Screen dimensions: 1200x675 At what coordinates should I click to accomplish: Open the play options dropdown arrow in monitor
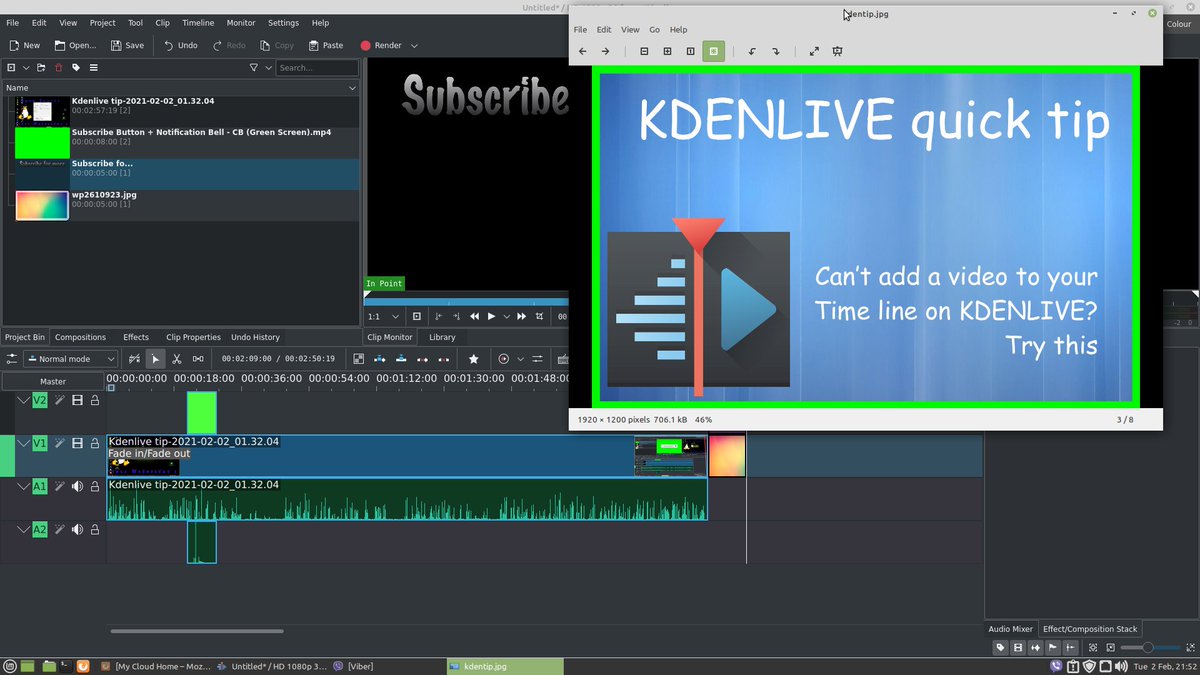[506, 317]
